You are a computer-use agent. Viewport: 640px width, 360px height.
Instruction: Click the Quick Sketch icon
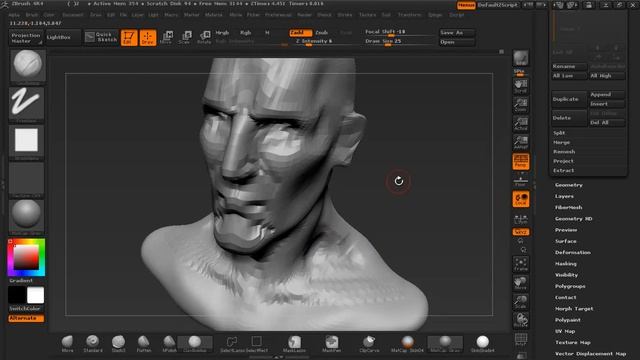tap(101, 37)
